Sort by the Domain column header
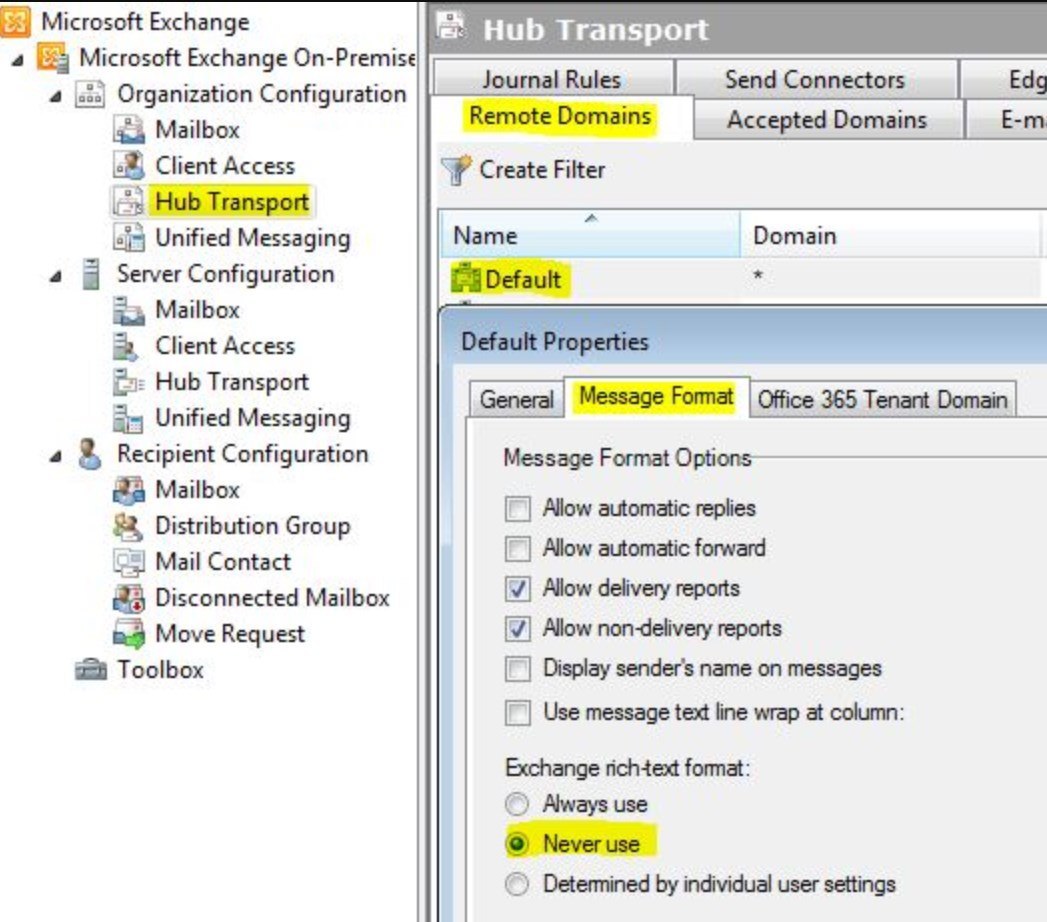The width and height of the screenshot is (1047, 922). (x=890, y=234)
